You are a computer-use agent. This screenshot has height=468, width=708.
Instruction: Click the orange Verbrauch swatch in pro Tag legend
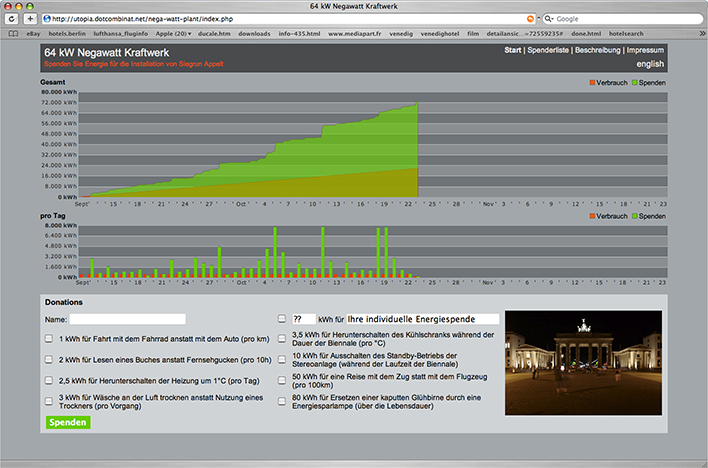coord(592,216)
